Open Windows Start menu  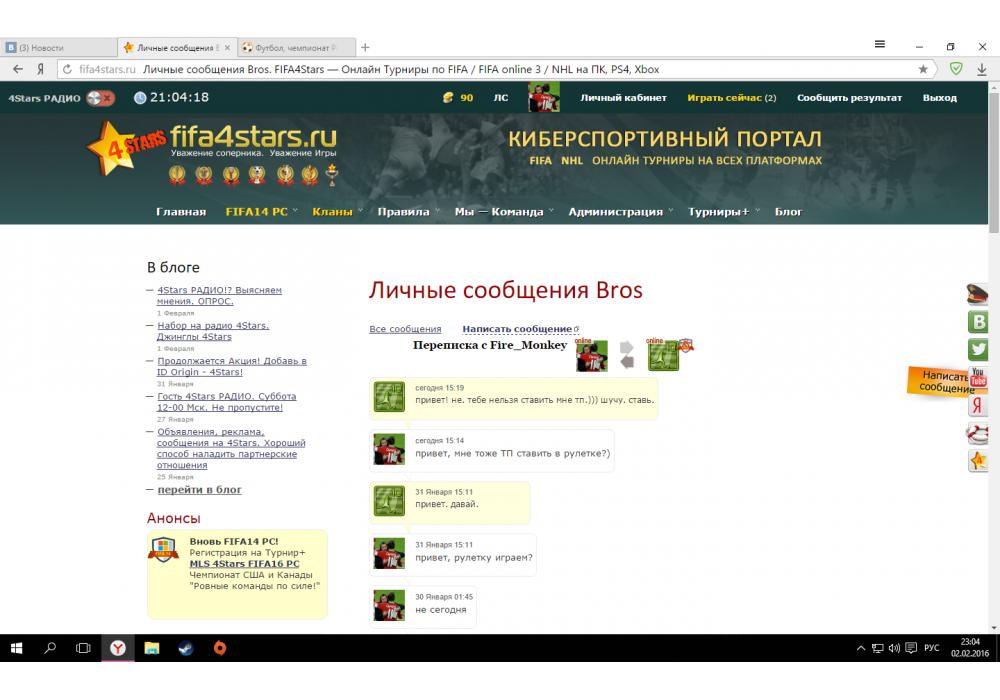tap(17, 648)
